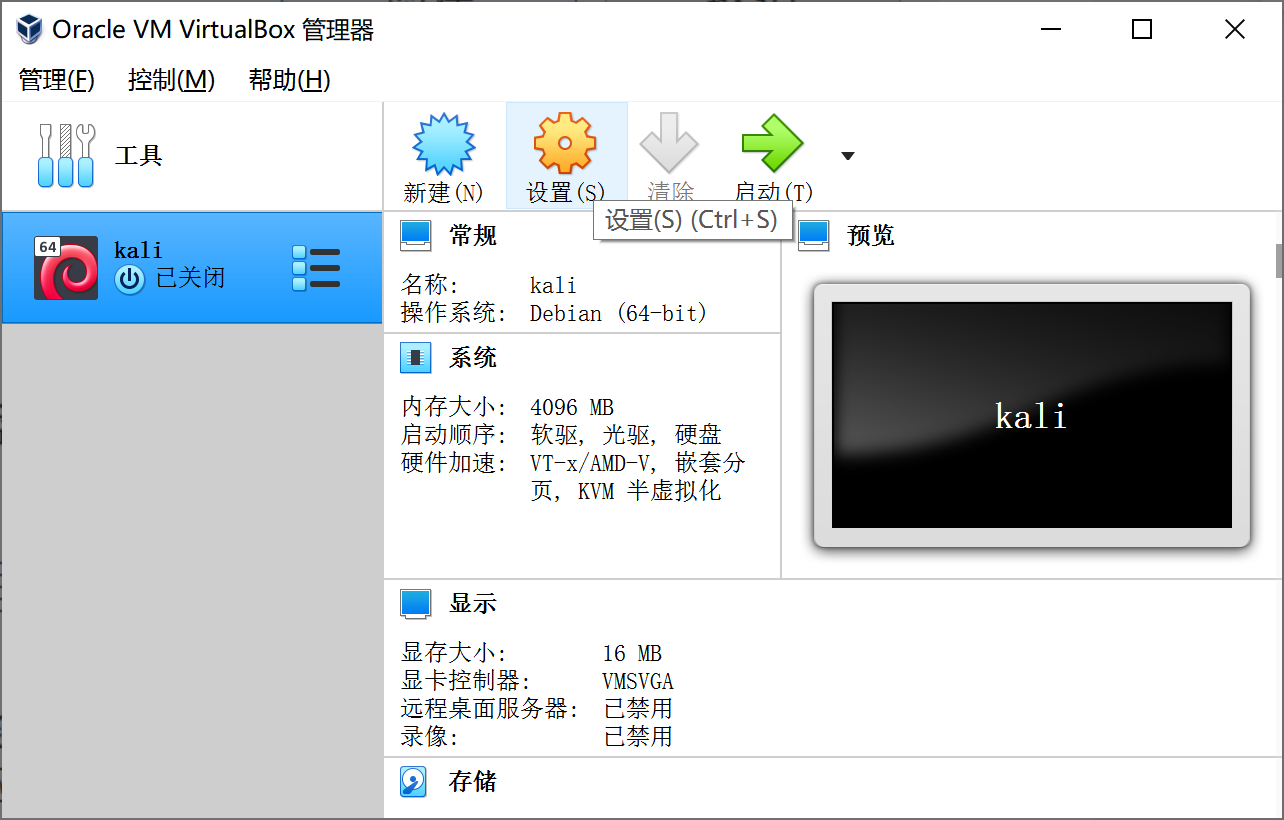The image size is (1284, 820).
Task: Open 设置(S) gear settings icon
Action: point(565,144)
